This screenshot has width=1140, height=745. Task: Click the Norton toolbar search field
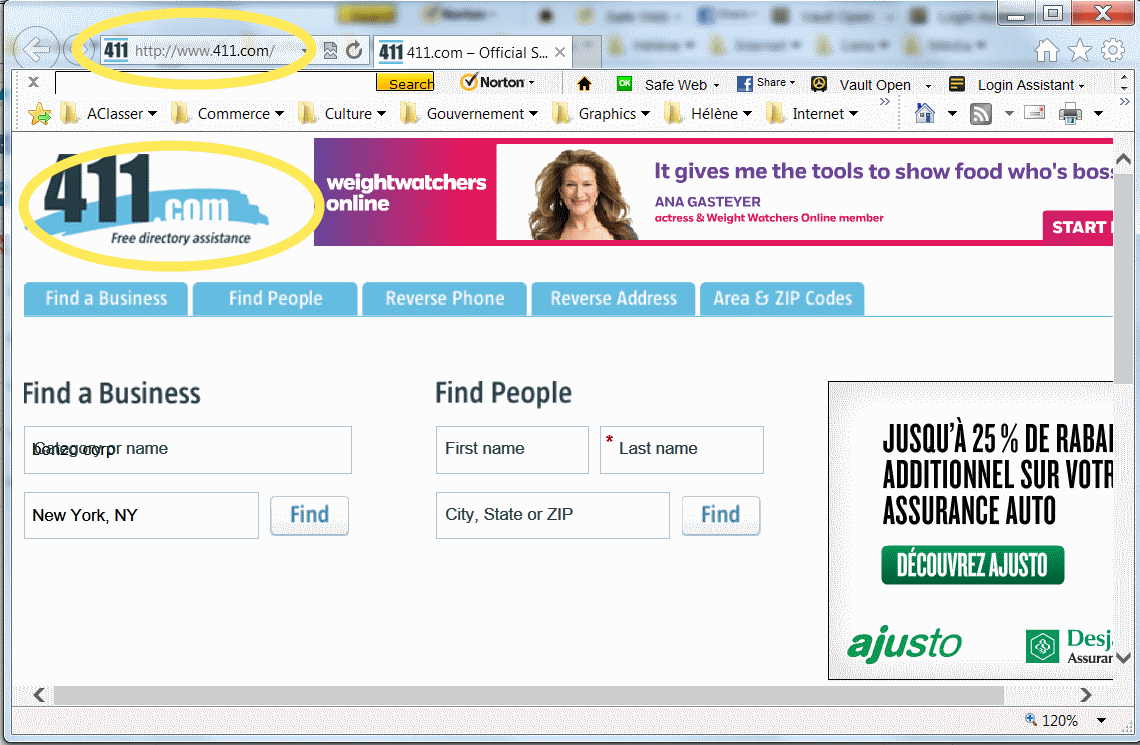(215, 83)
